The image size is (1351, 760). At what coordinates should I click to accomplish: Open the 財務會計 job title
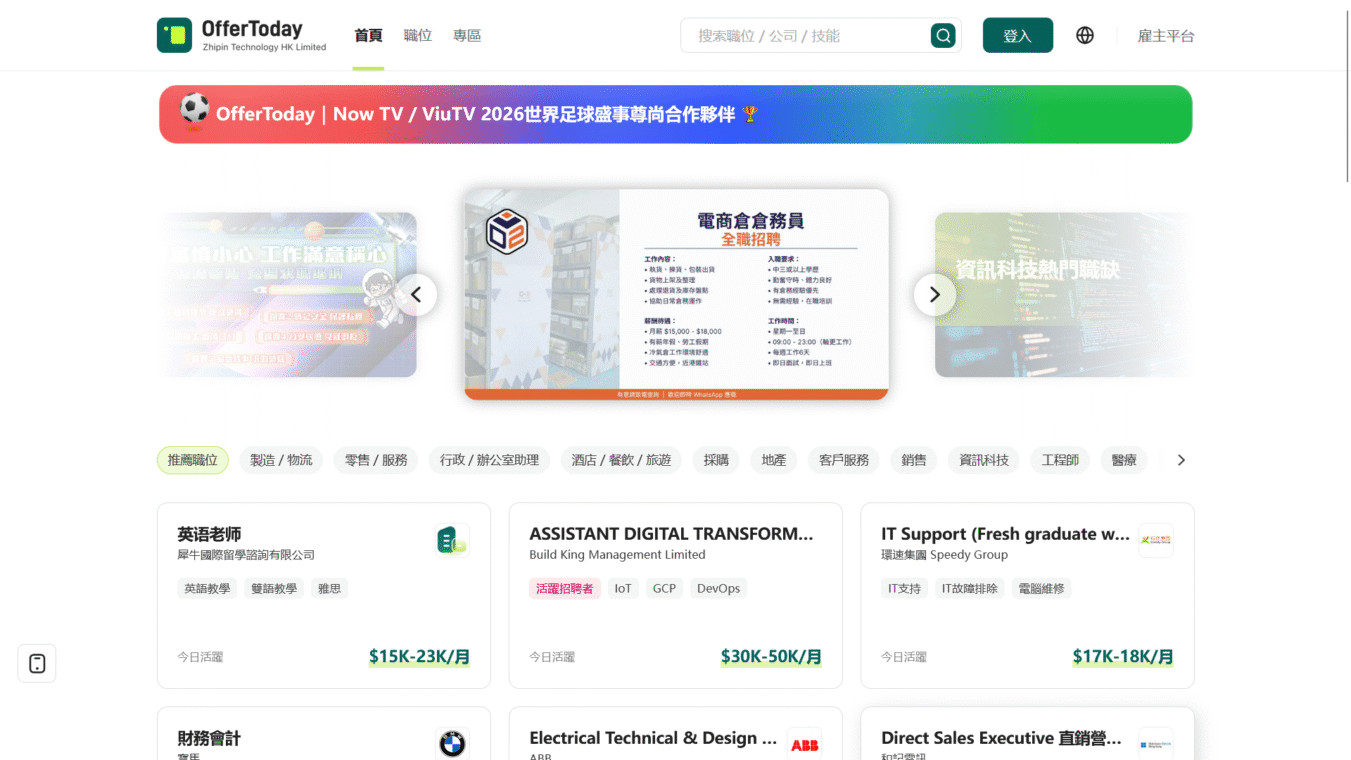point(209,738)
